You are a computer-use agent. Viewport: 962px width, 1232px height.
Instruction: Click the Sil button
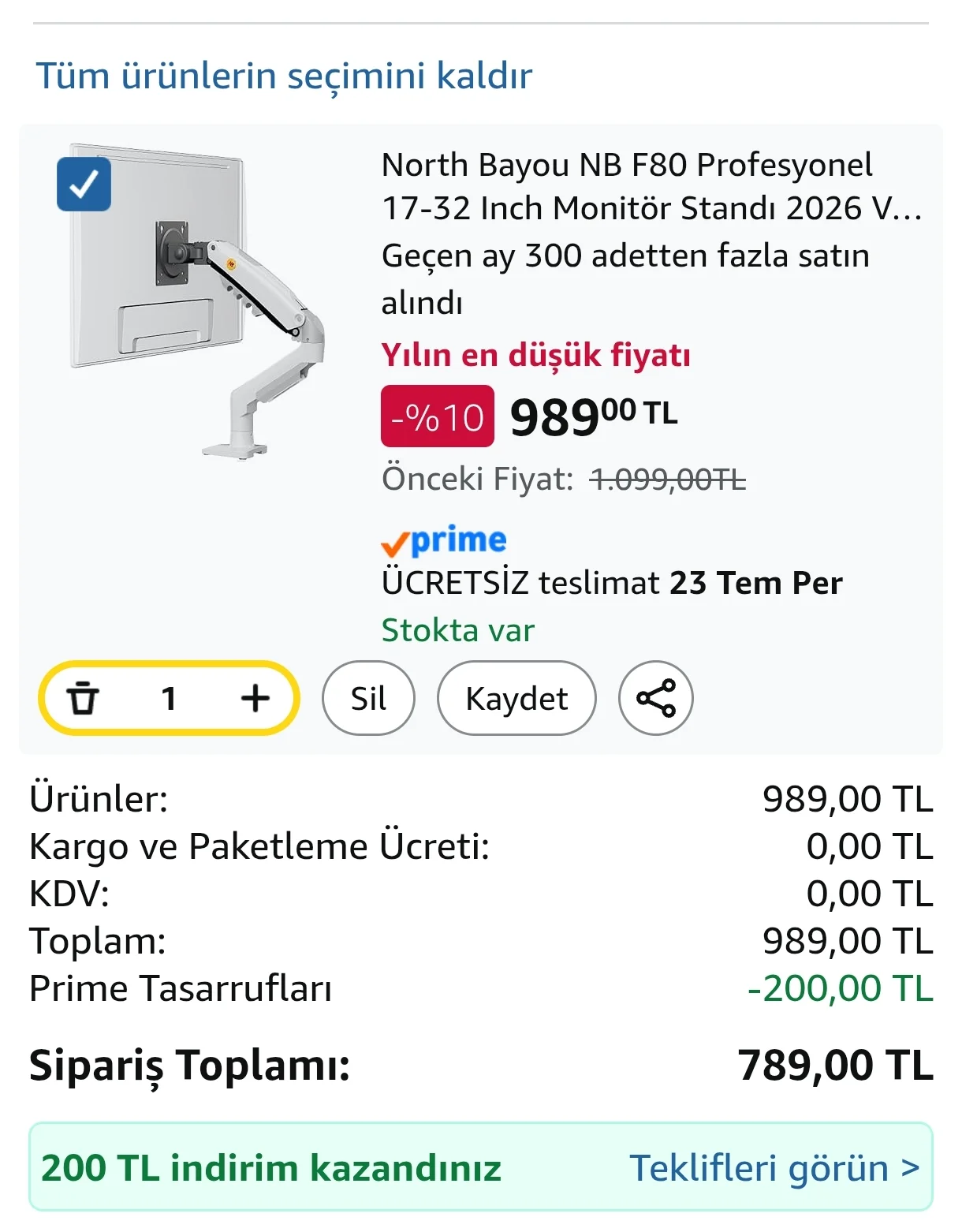click(368, 698)
